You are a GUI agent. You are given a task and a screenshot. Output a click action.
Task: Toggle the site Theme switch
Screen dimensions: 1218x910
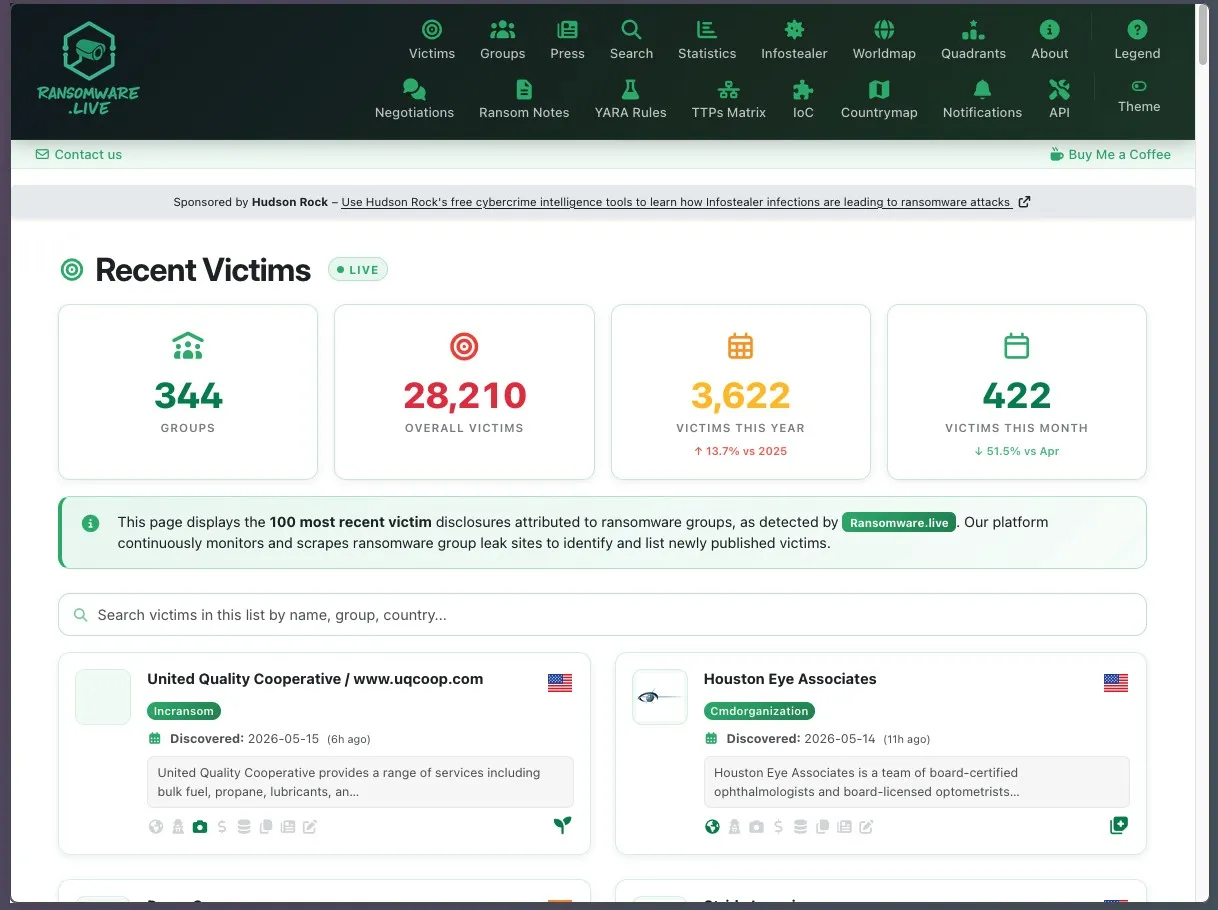1139,97
